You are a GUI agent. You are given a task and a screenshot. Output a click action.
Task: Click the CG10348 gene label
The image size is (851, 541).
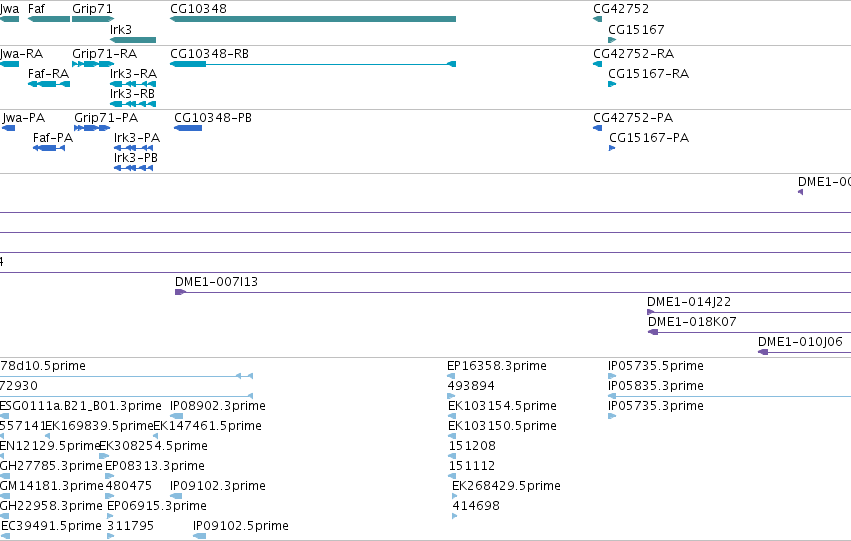click(x=198, y=9)
